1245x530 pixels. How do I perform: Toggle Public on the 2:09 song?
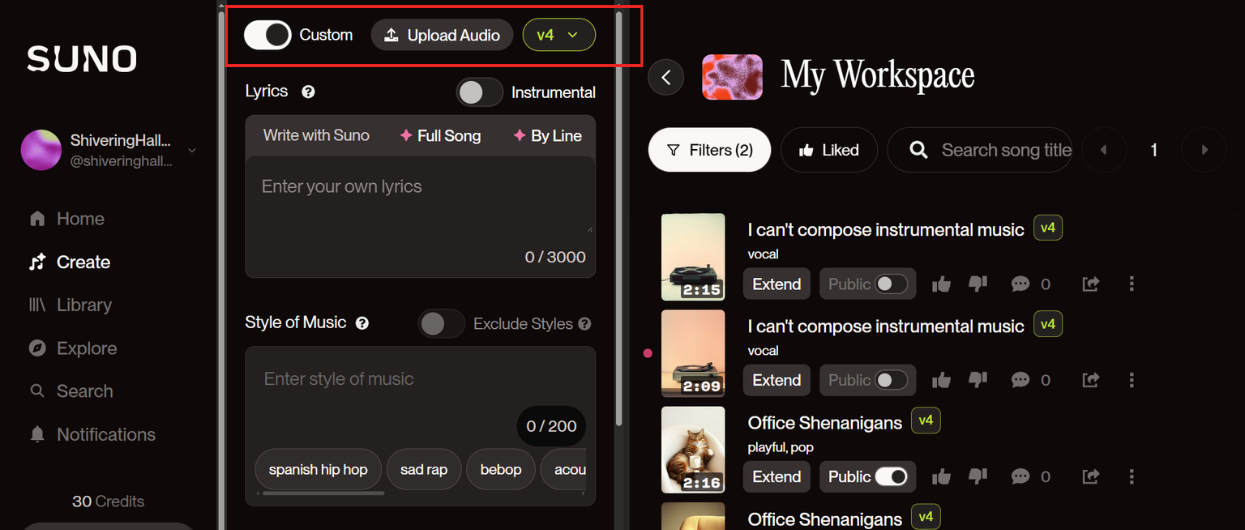891,380
